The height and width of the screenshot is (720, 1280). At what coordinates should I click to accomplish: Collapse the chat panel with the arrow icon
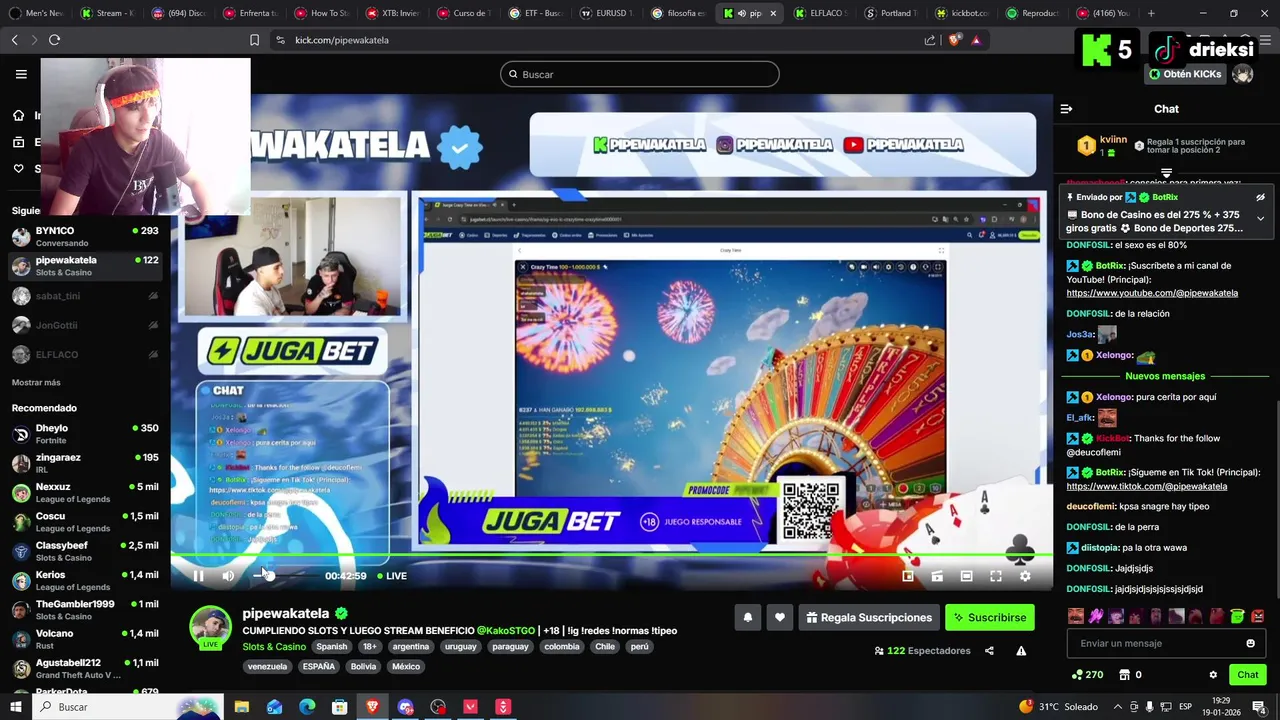point(1066,109)
